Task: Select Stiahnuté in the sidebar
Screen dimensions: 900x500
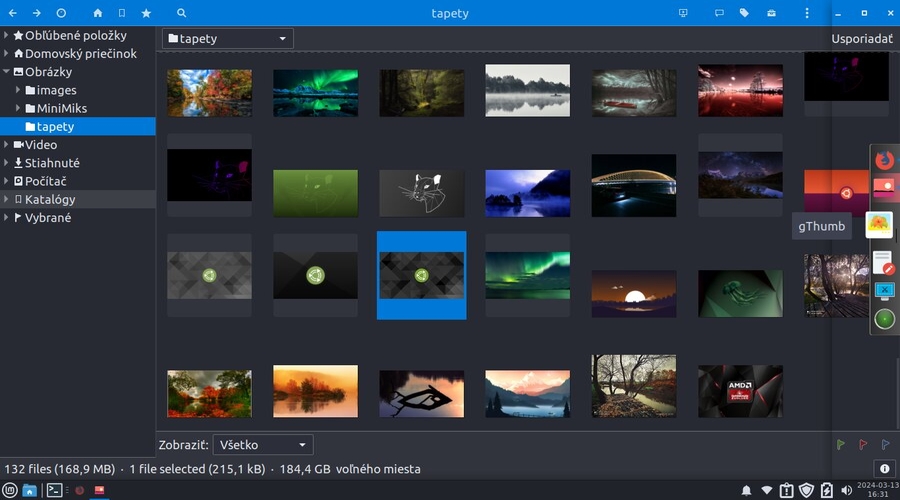Action: pos(52,163)
